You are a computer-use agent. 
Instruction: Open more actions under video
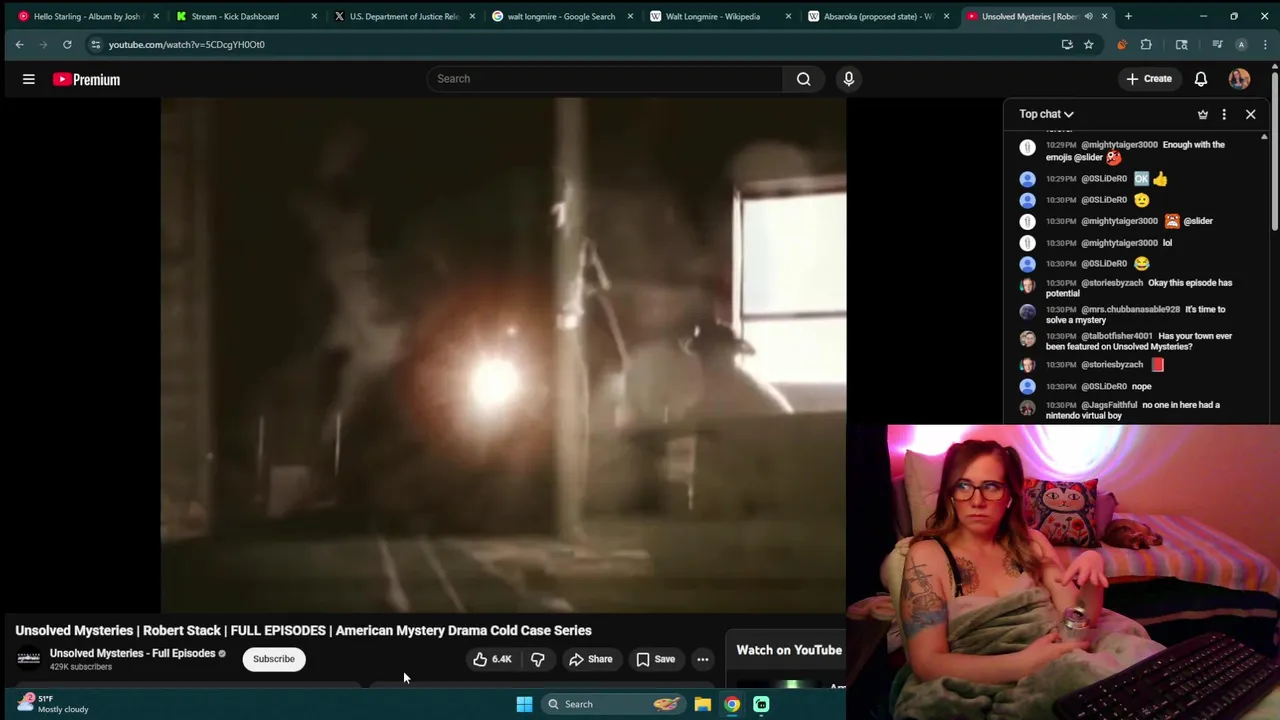(703, 659)
